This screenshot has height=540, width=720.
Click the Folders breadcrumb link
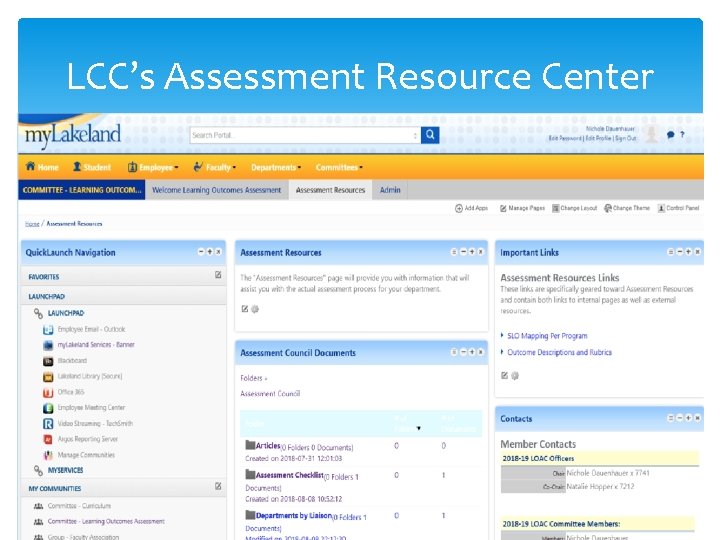(x=251, y=378)
